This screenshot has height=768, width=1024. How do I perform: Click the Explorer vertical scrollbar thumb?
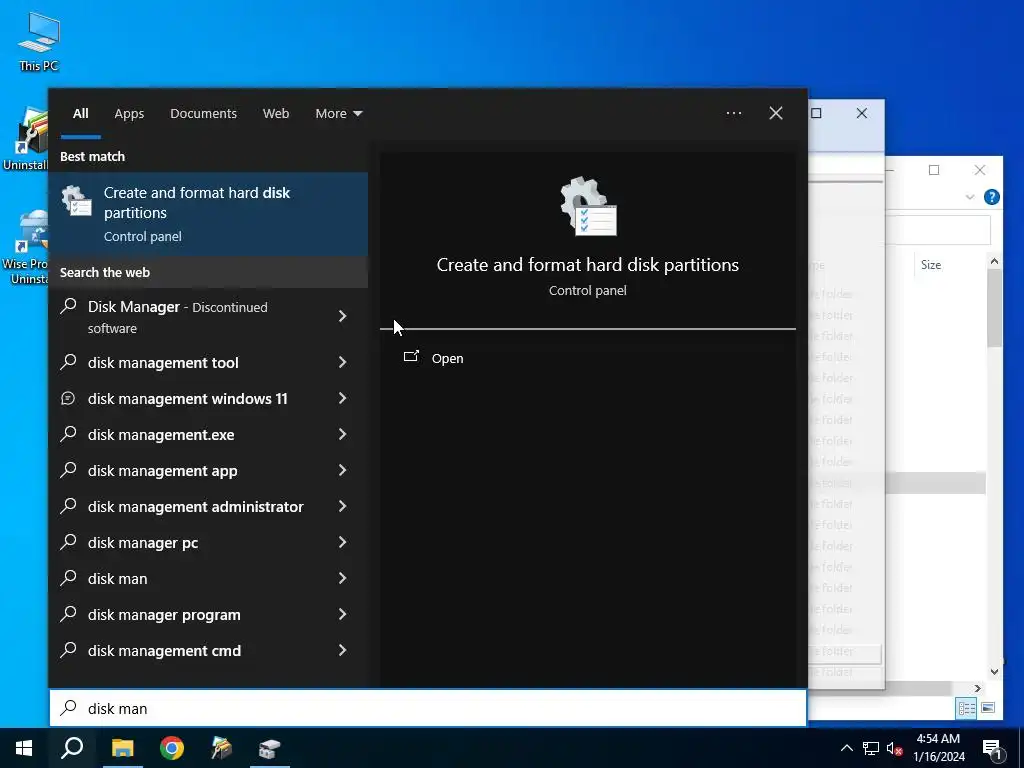(x=994, y=307)
